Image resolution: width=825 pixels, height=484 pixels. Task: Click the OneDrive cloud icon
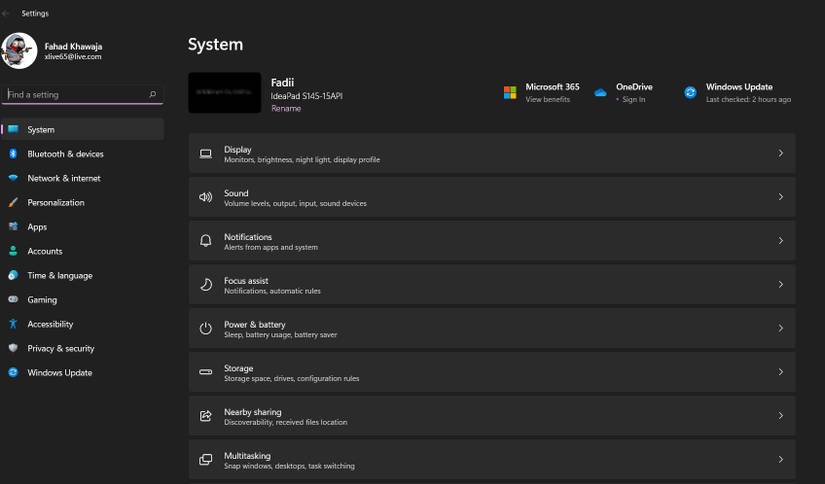point(600,92)
